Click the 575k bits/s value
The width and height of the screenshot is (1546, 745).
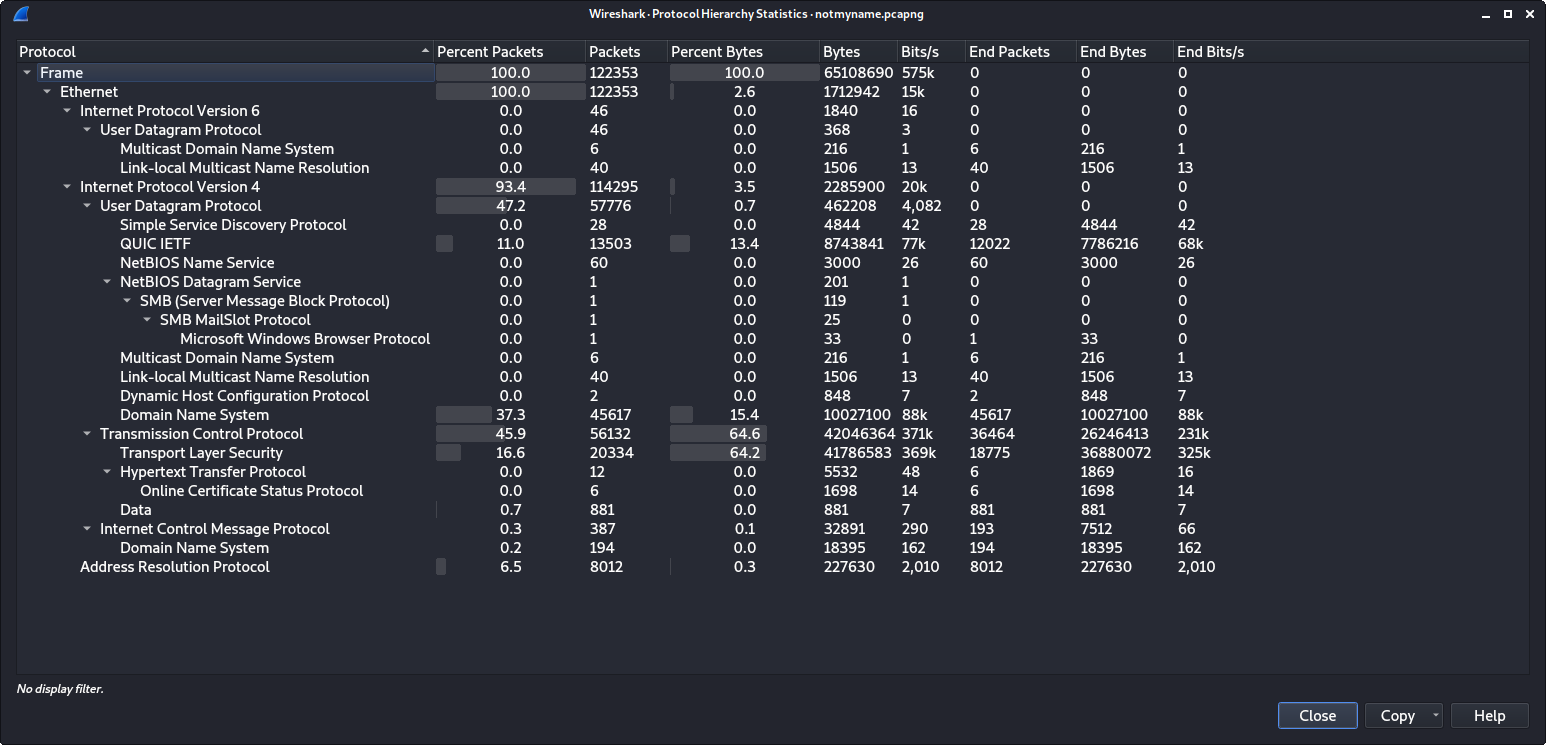point(918,73)
